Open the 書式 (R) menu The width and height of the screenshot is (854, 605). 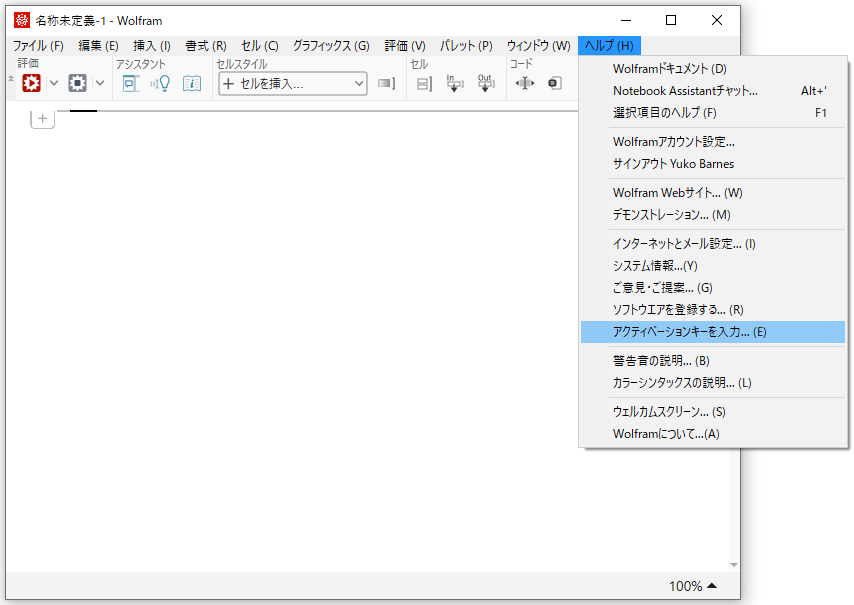pos(206,46)
